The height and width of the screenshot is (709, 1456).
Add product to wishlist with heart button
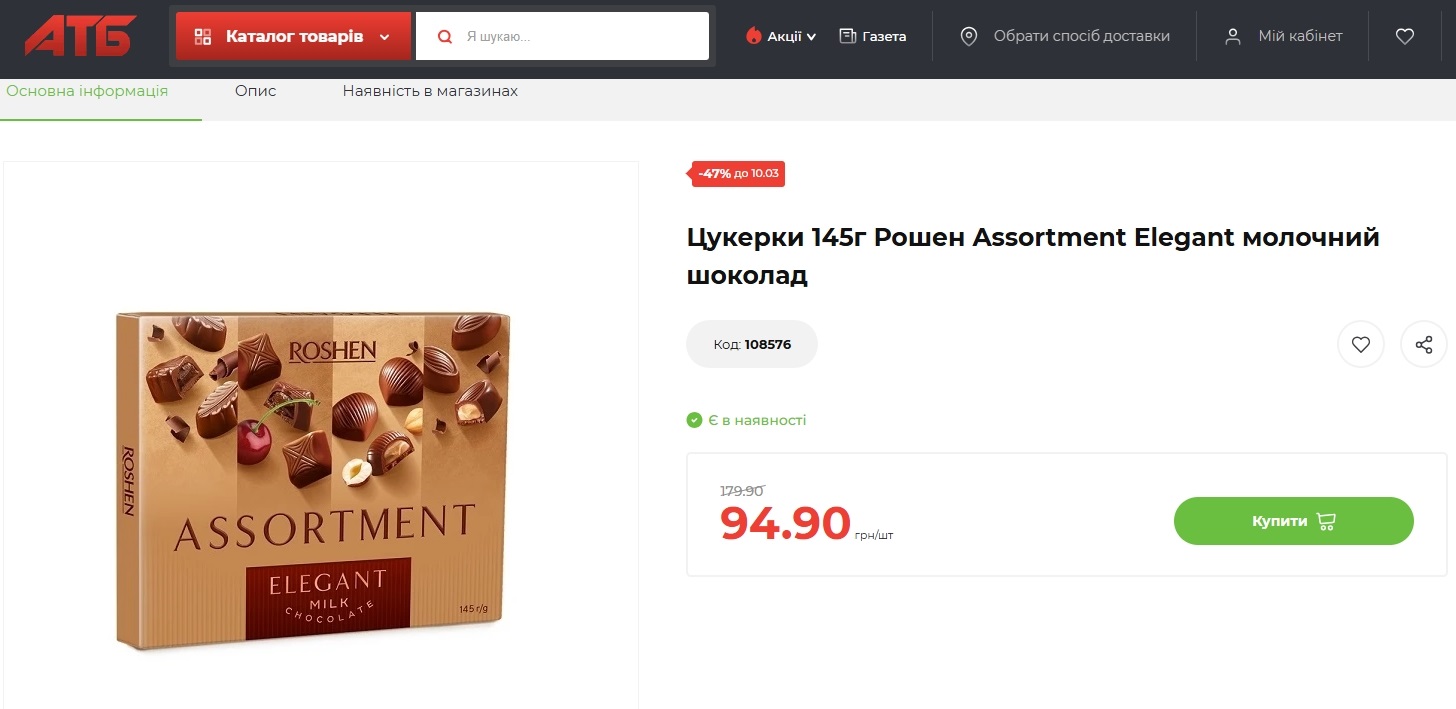point(1361,345)
